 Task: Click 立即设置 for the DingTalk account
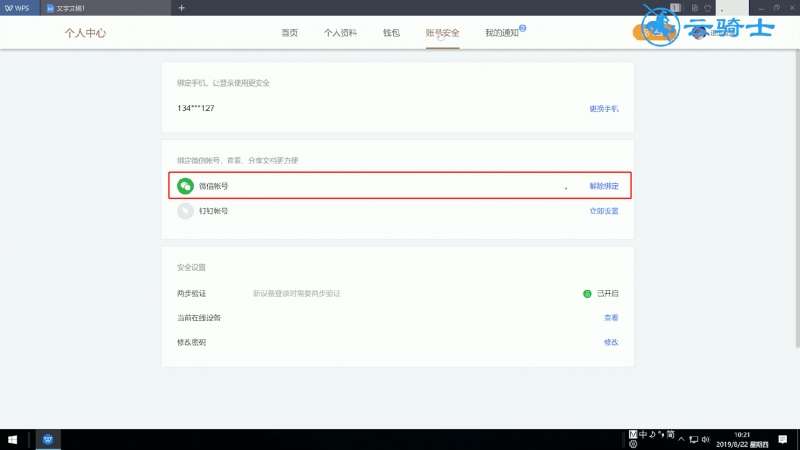pyautogui.click(x=604, y=211)
